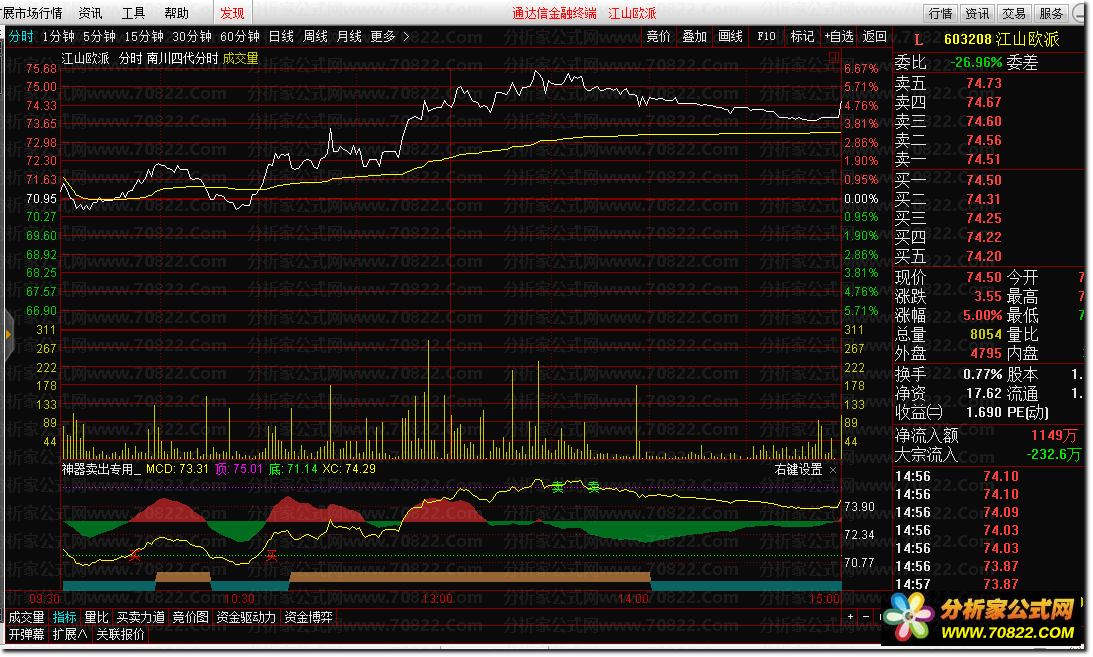Click the top-right 资讯 button
The height and width of the screenshot is (657, 1093).
[x=977, y=13]
